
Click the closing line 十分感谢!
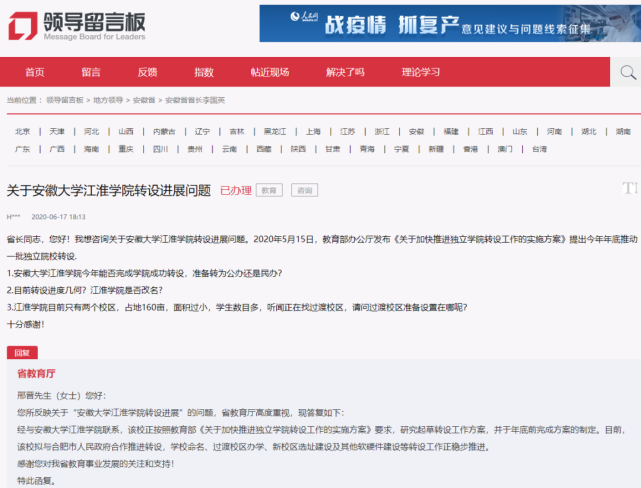coord(25,325)
